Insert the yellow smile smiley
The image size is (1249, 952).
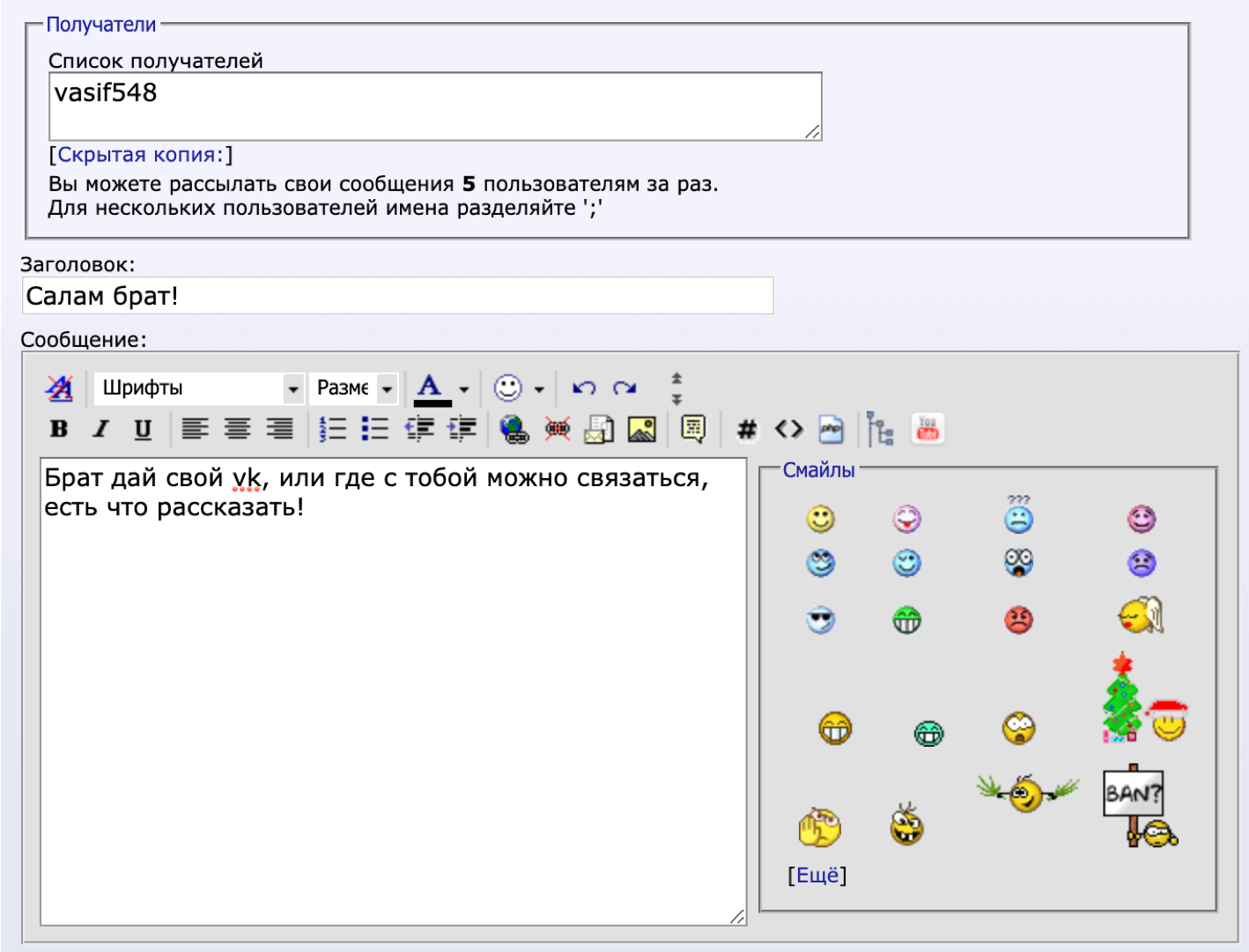(x=821, y=519)
